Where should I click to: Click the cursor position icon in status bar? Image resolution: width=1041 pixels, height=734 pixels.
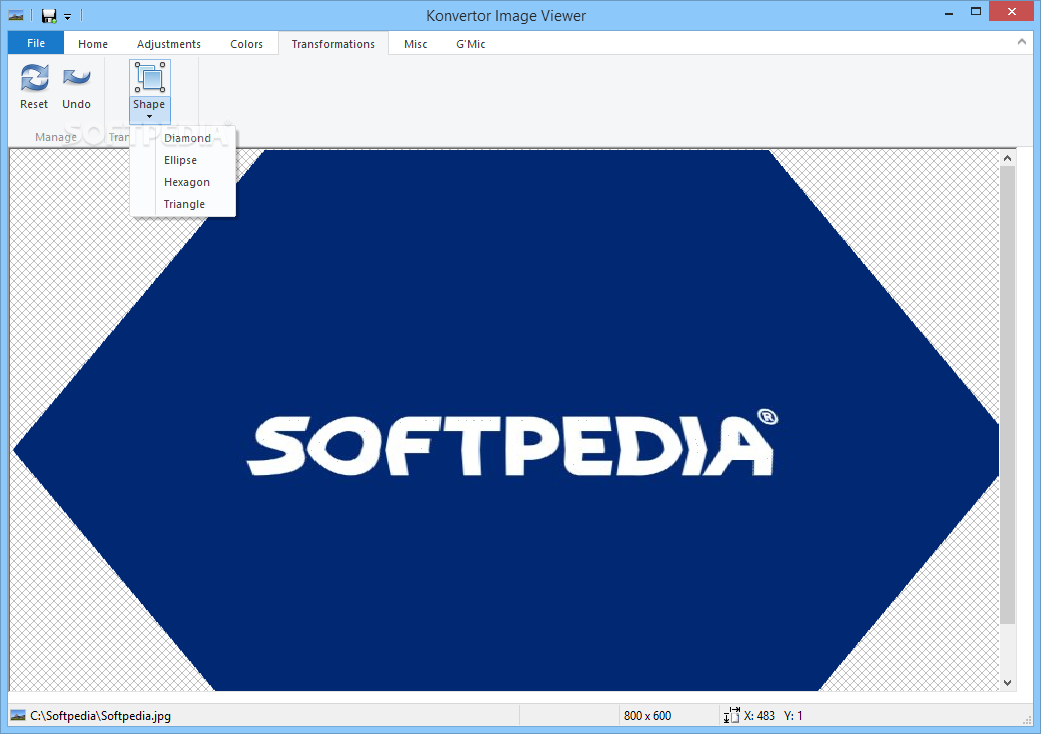[x=731, y=715]
